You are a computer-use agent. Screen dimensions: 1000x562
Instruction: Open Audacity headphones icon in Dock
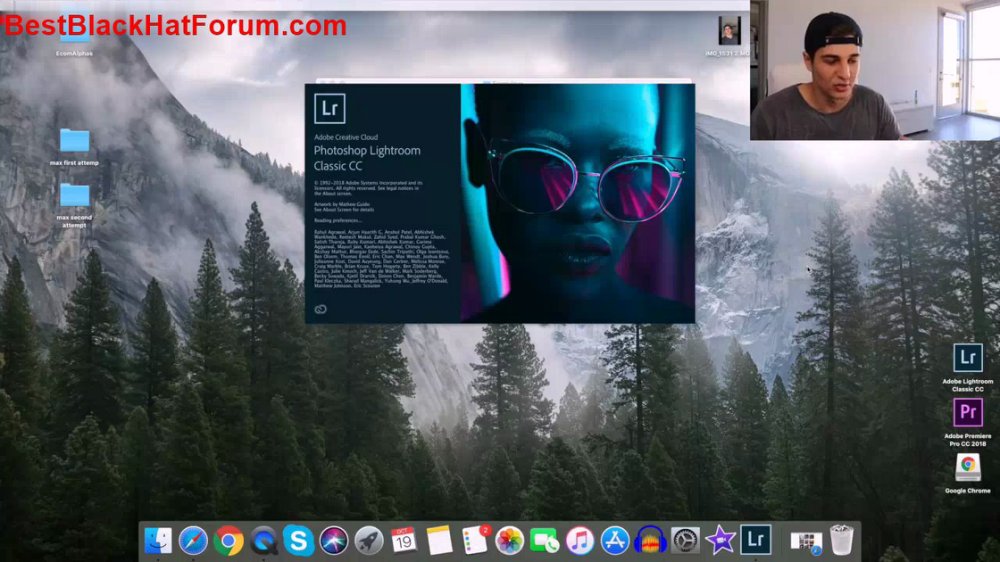(x=650, y=541)
